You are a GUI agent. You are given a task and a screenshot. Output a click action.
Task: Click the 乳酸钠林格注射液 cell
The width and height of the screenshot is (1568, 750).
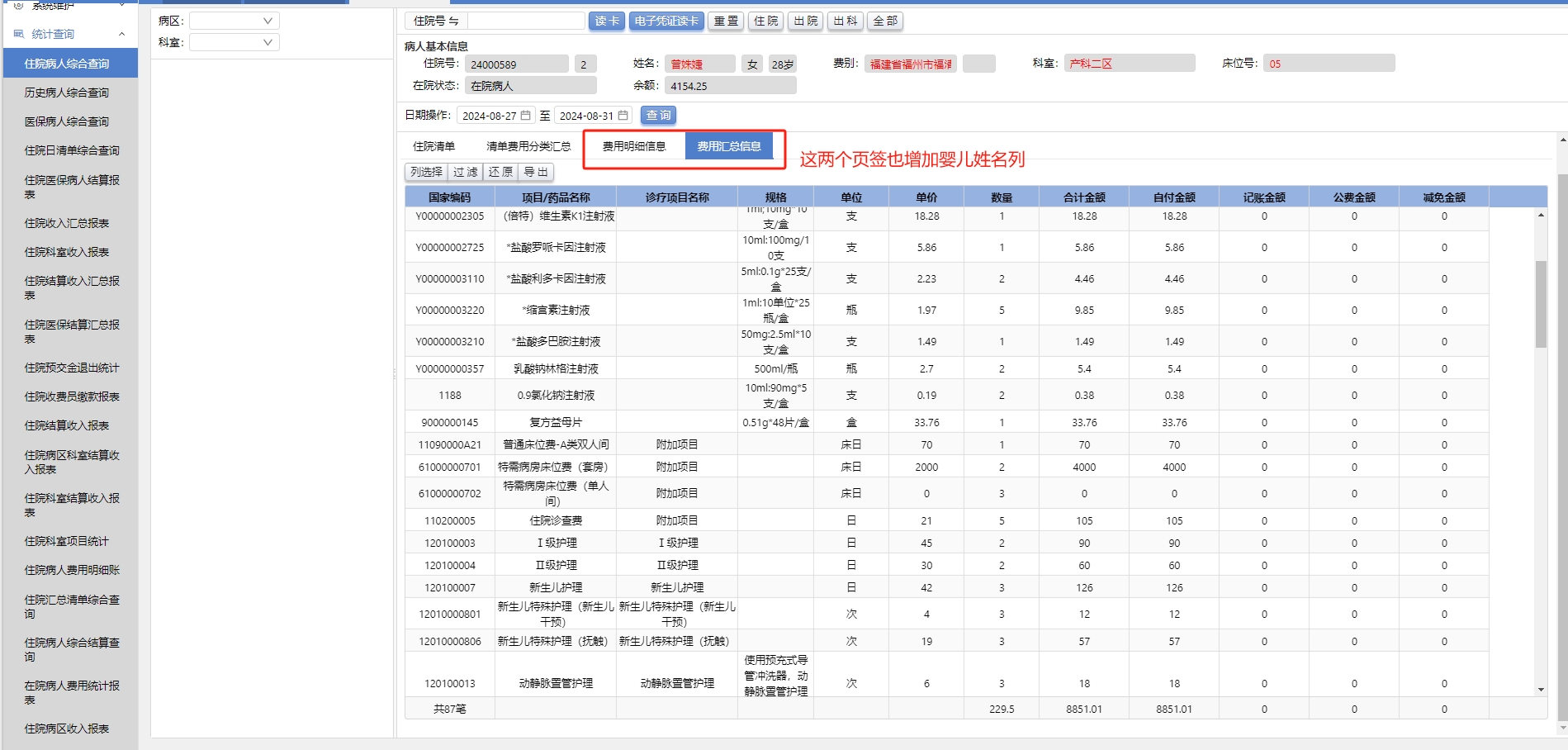pyautogui.click(x=556, y=368)
